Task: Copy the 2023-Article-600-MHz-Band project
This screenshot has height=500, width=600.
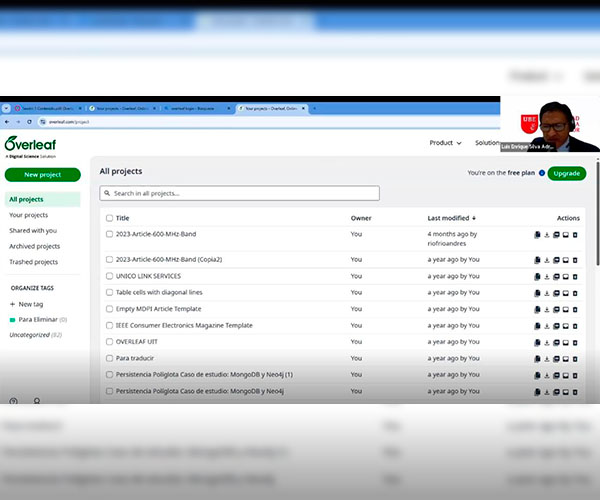Action: (537, 235)
